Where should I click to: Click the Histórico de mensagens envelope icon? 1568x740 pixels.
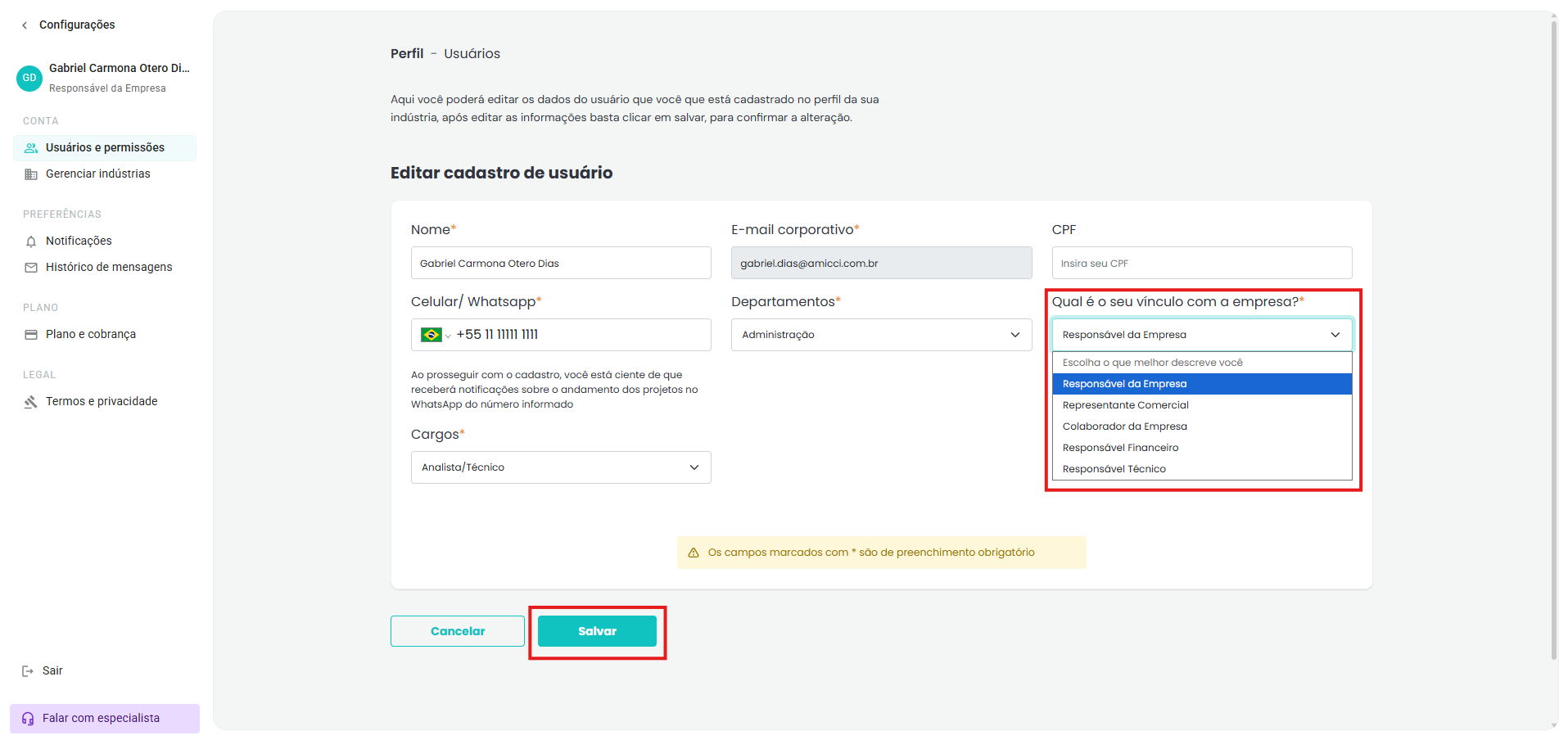tap(31, 268)
